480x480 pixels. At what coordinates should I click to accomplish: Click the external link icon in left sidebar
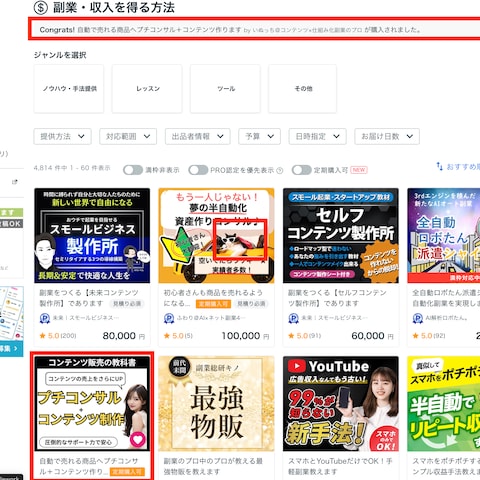pos(14,182)
